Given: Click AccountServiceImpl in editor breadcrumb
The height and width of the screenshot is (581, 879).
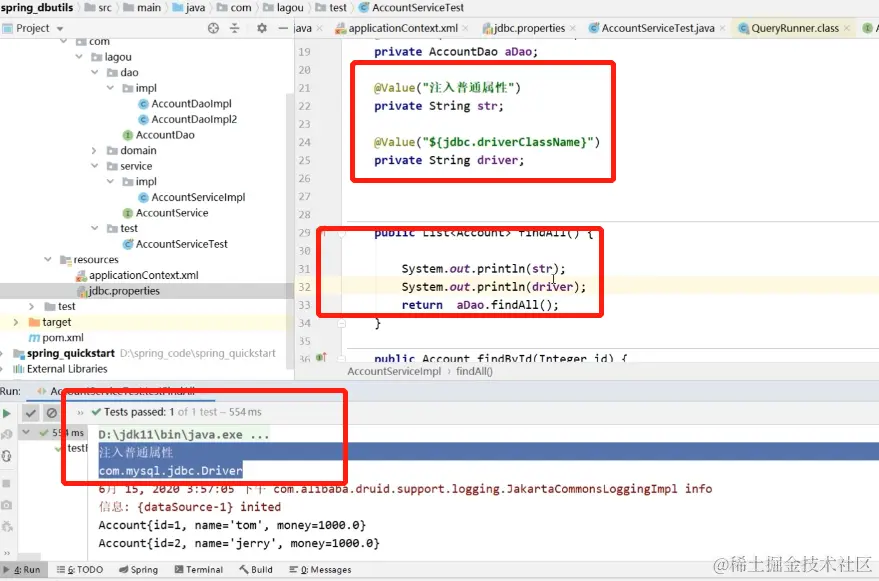Looking at the screenshot, I should [x=394, y=371].
